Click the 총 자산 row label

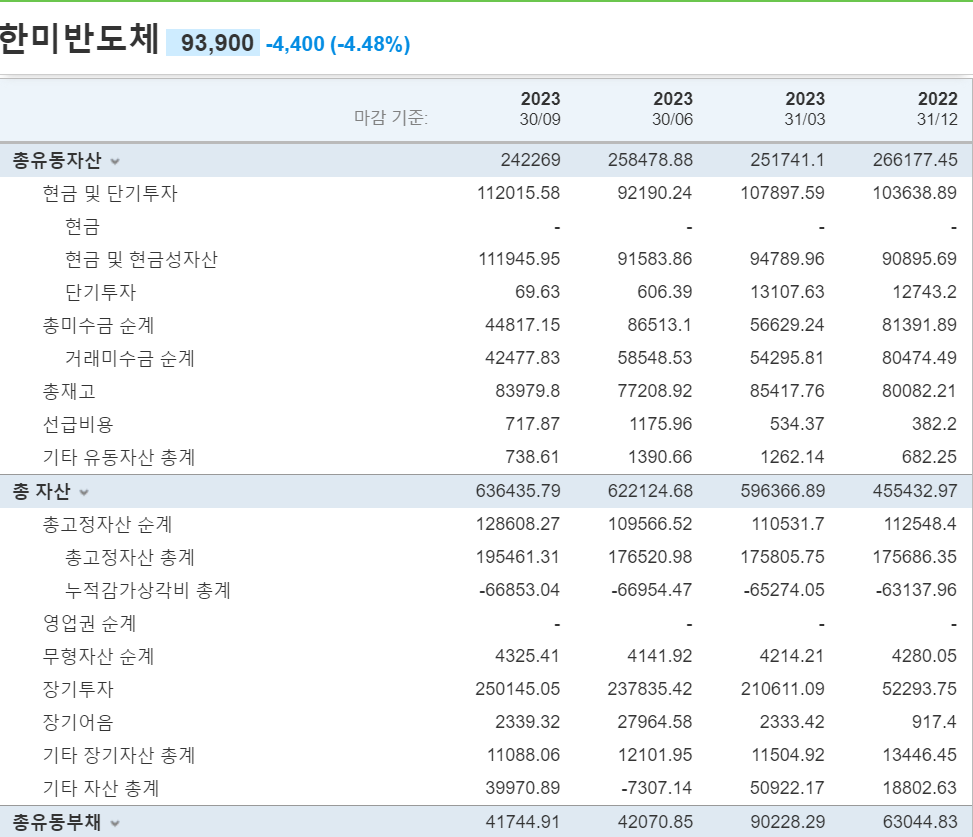(42, 491)
